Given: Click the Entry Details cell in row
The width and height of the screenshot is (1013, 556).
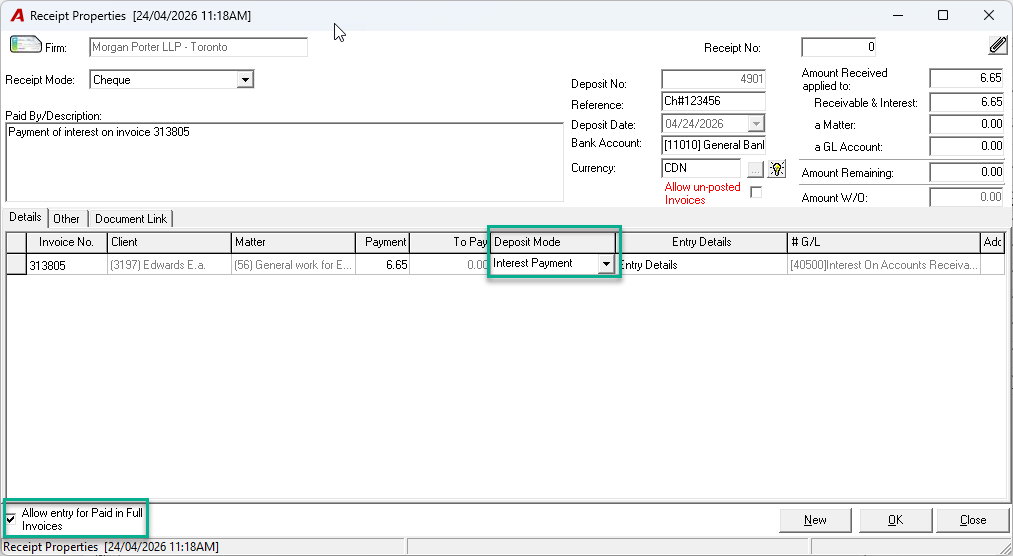Looking at the screenshot, I should [702, 265].
